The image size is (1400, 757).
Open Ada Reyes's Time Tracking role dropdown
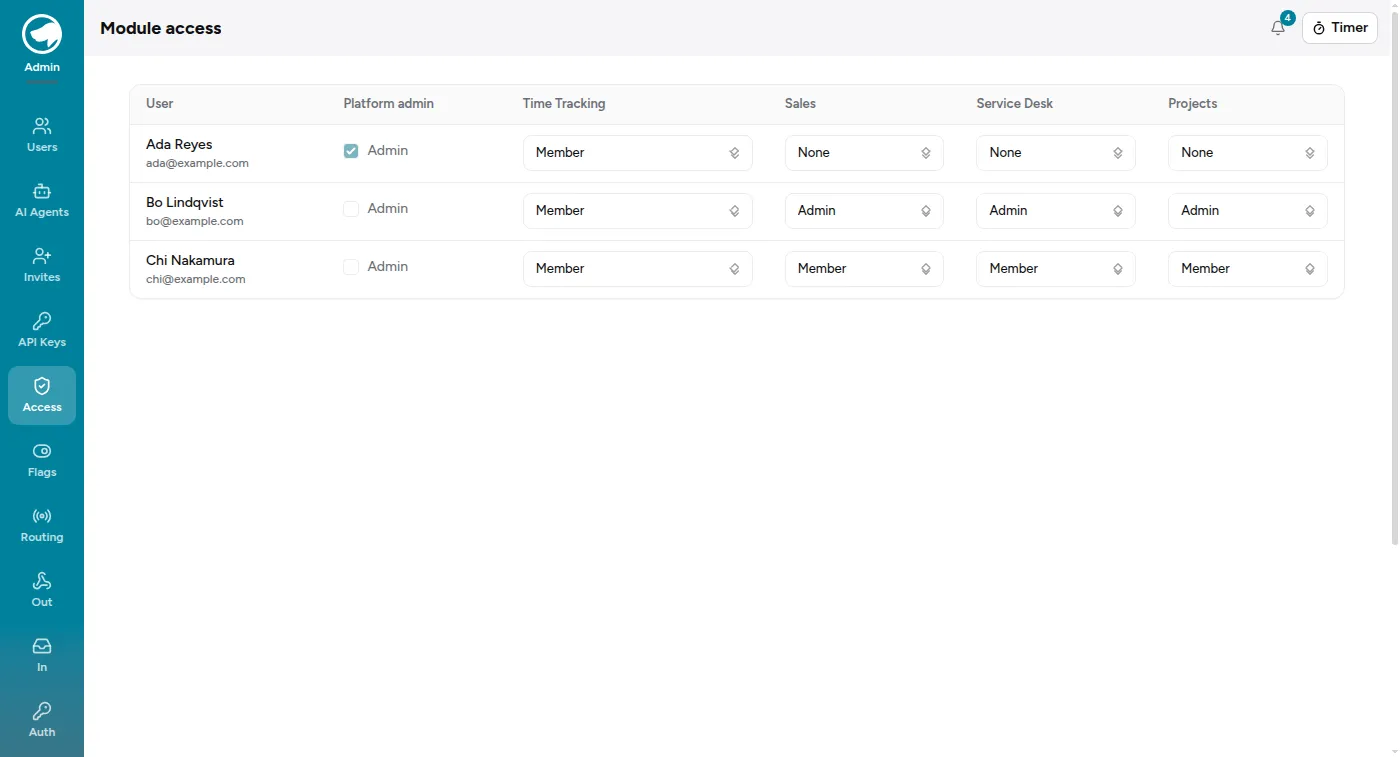637,153
